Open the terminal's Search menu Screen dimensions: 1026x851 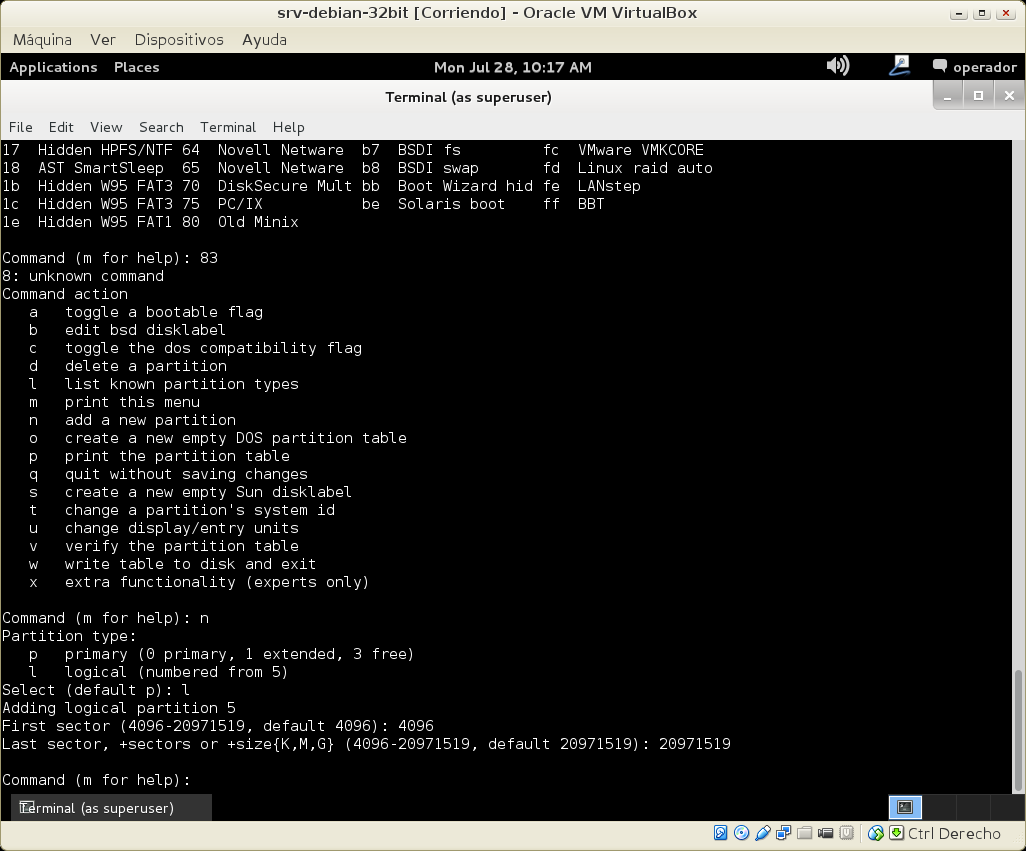161,127
